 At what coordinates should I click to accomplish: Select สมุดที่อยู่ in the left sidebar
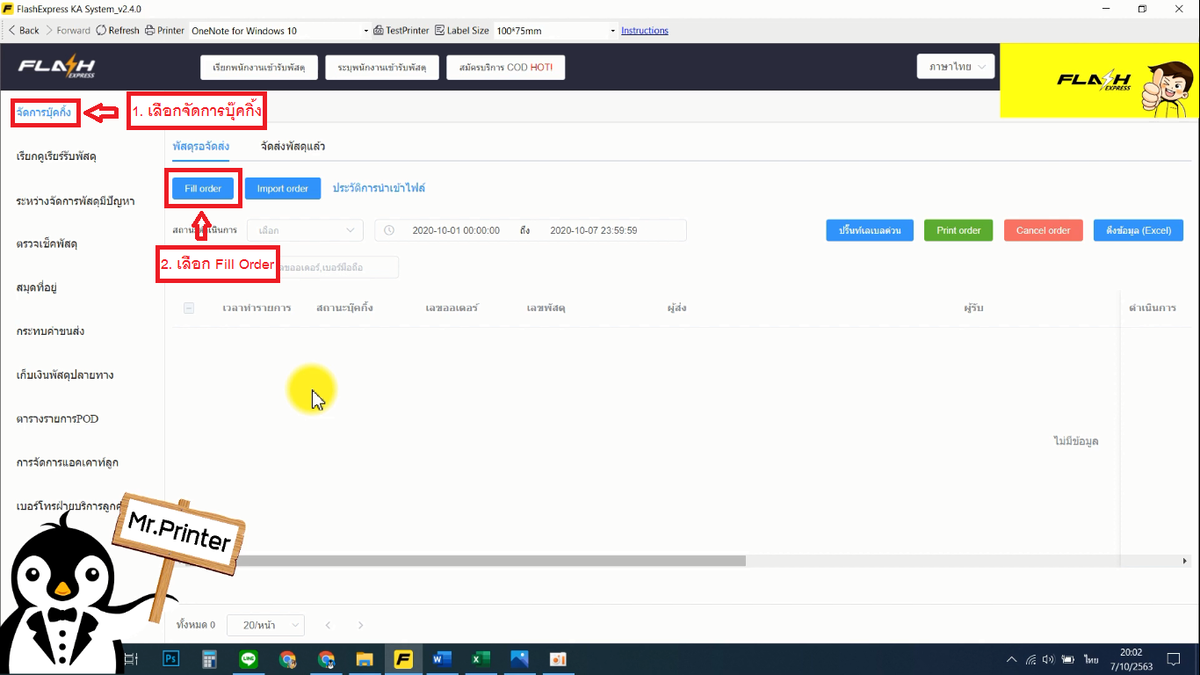tap(37, 287)
